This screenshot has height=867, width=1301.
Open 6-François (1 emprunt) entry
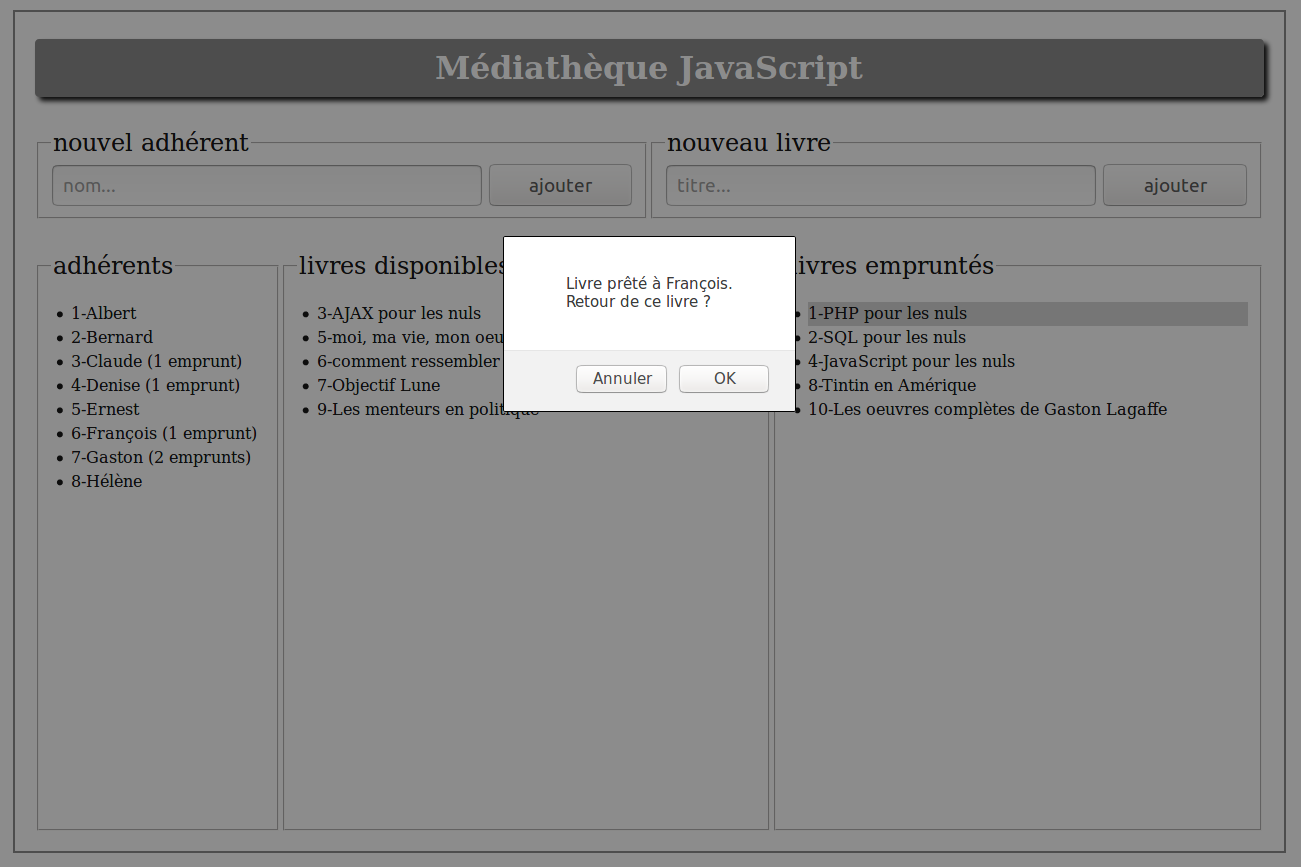pos(164,434)
